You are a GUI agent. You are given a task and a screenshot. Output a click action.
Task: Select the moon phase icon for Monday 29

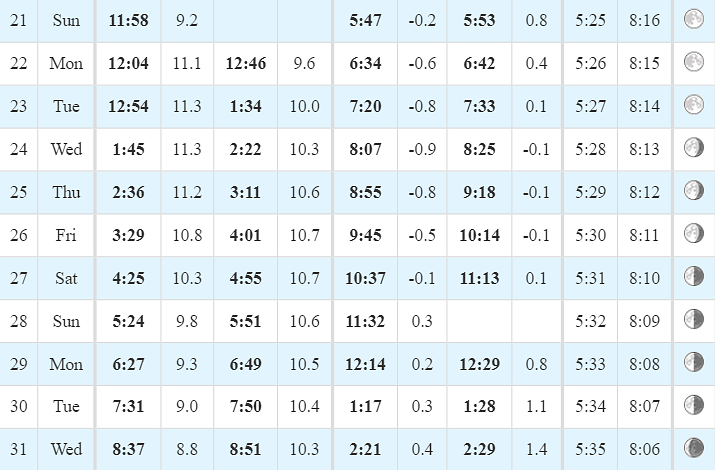click(x=694, y=362)
